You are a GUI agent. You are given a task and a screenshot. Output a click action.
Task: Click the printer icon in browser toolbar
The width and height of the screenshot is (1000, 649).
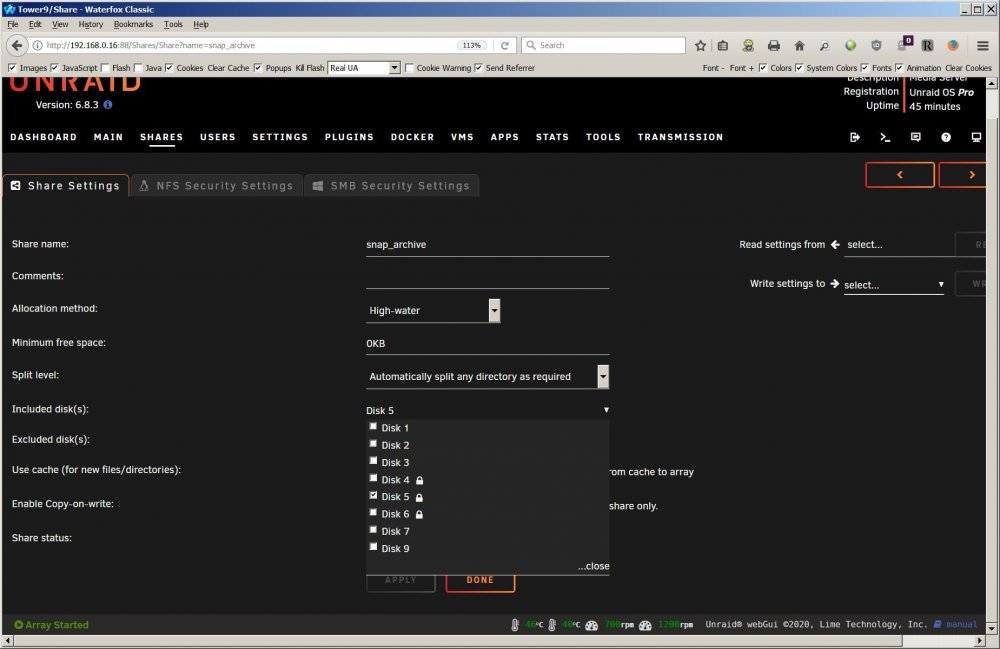pos(774,45)
